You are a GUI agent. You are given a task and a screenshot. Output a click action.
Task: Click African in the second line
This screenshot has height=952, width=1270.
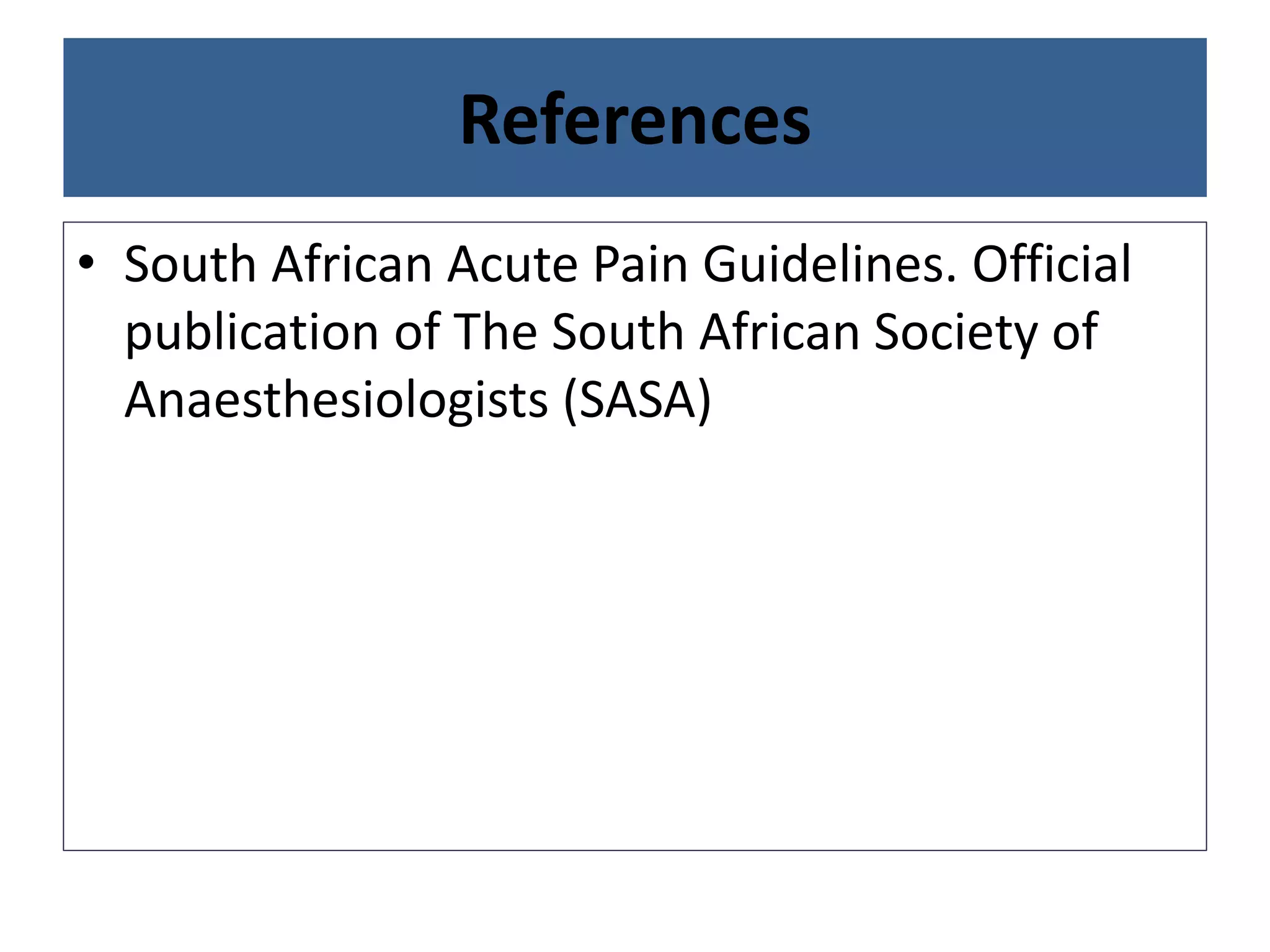click(779, 332)
